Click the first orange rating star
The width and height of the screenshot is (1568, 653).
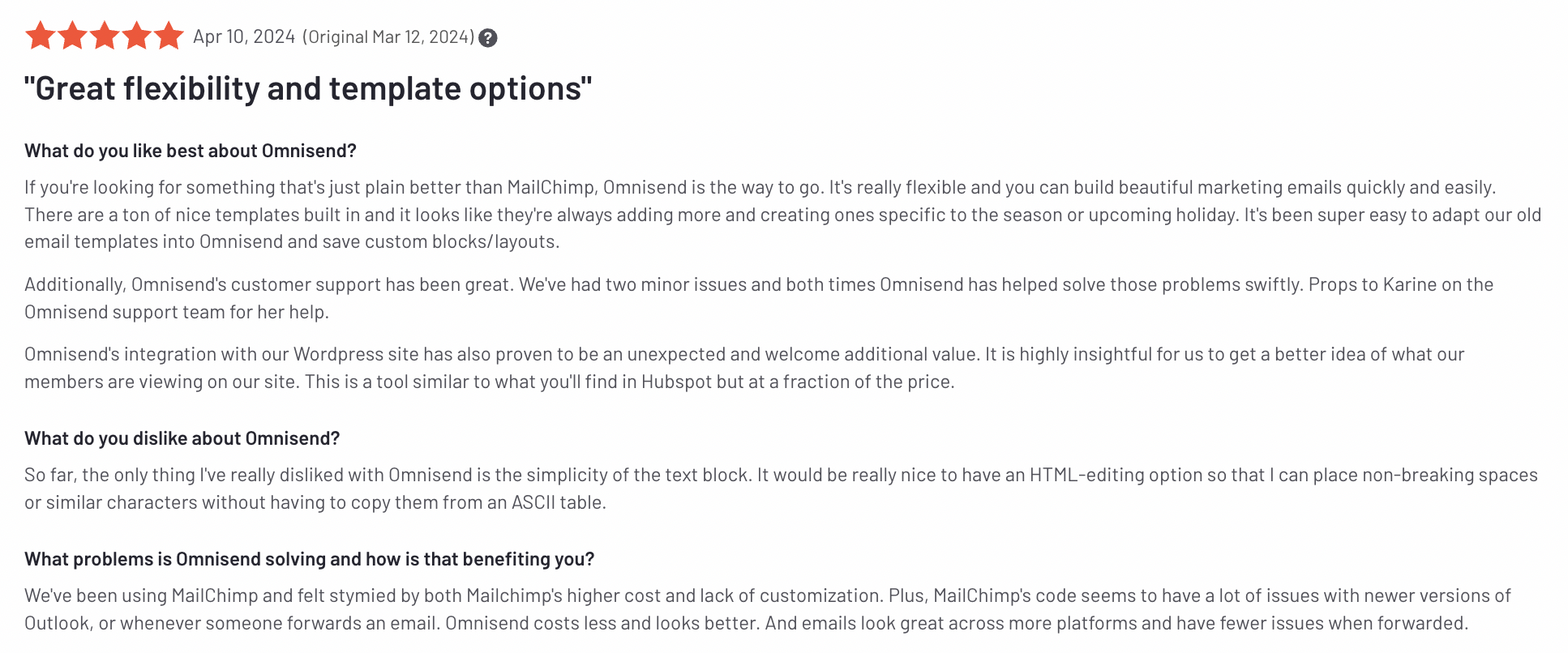(40, 36)
